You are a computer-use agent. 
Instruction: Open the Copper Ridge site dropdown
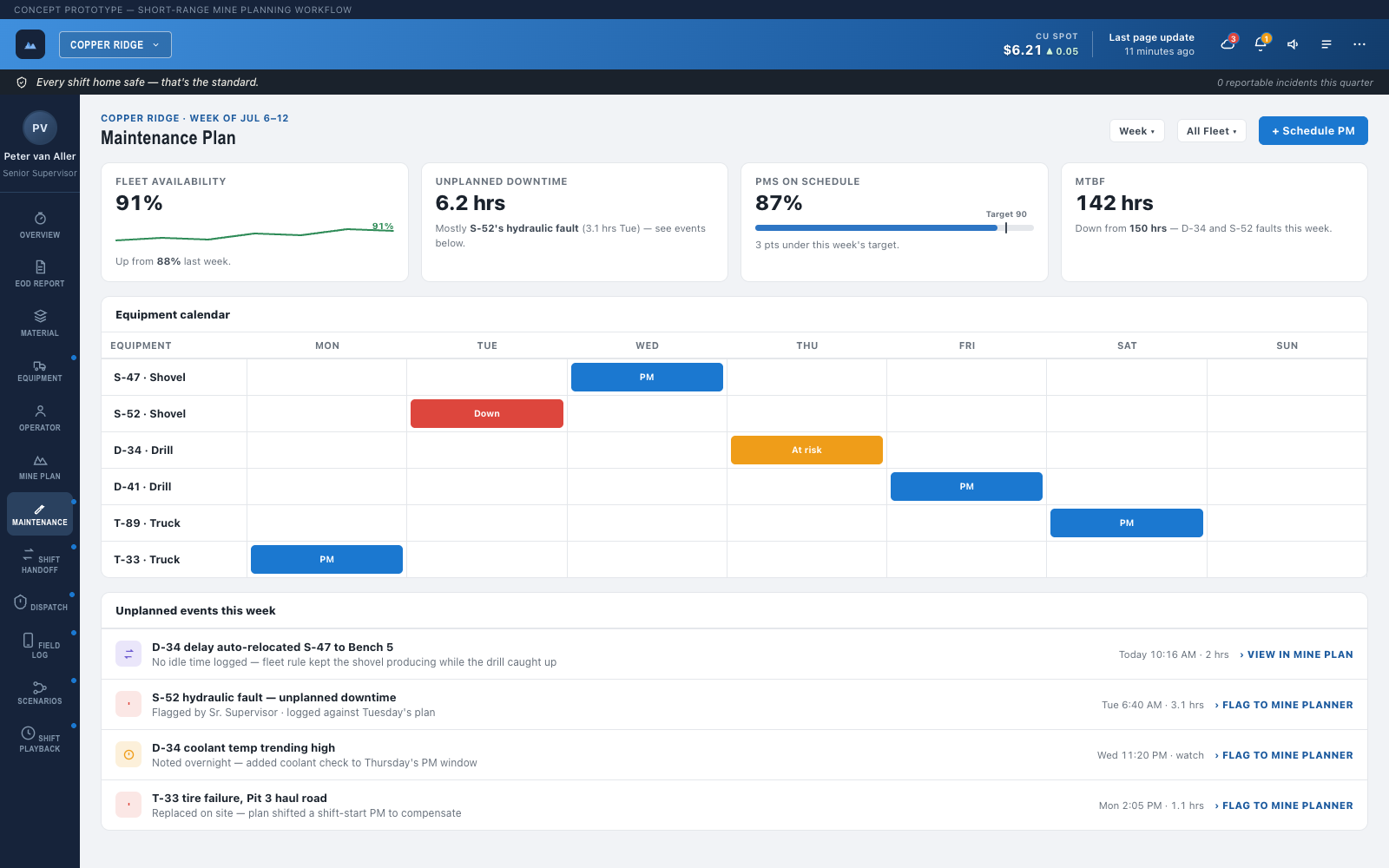point(115,44)
